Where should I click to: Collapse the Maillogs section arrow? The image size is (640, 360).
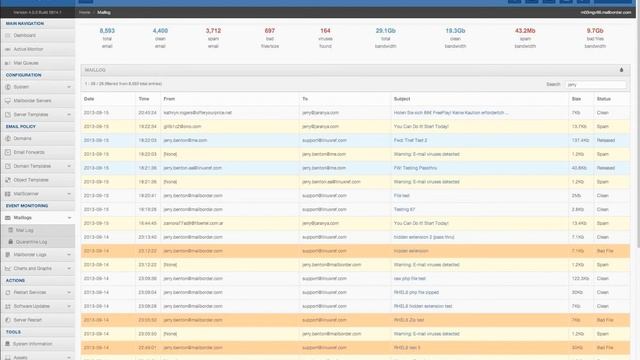(69, 218)
